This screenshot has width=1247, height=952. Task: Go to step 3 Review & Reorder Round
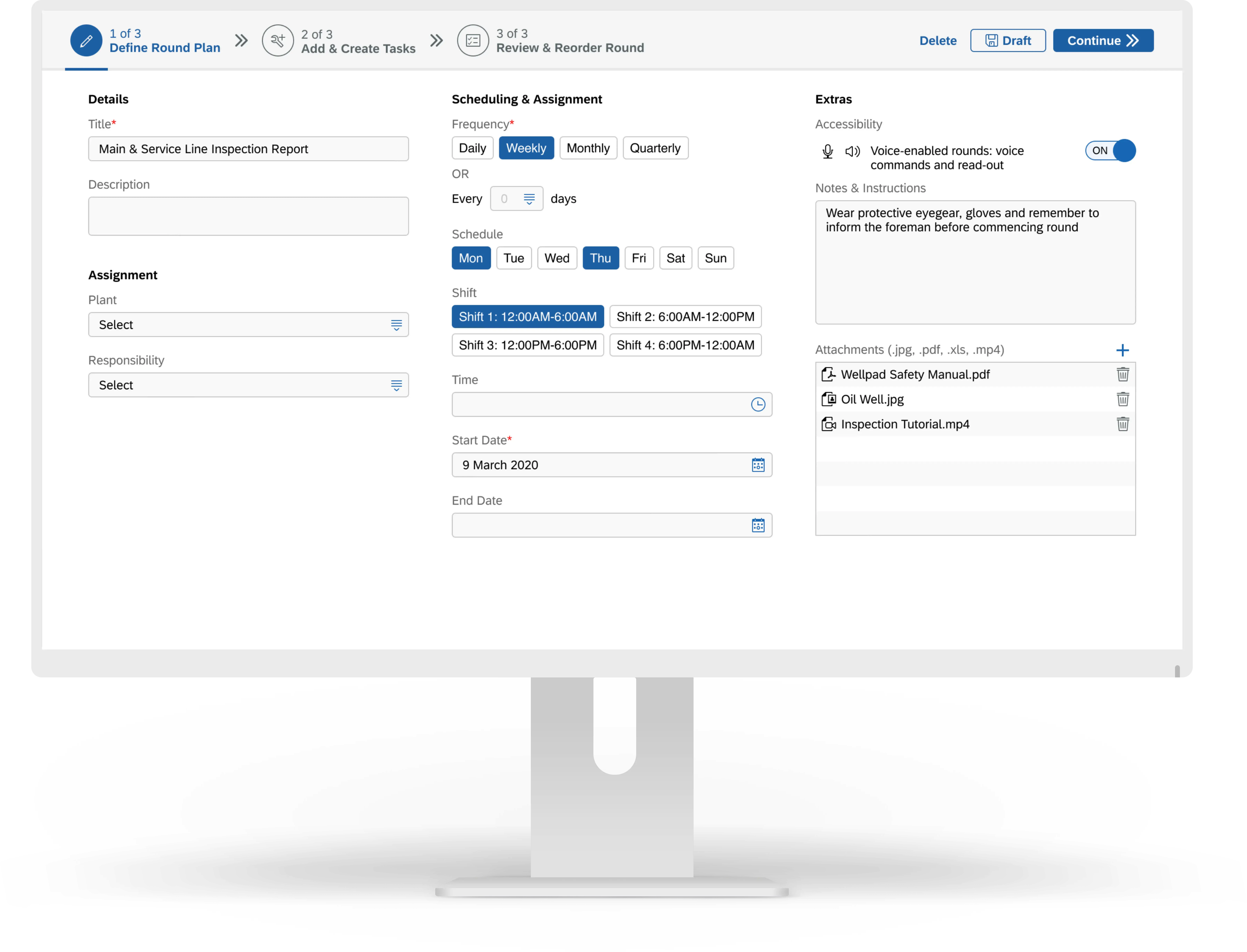tap(550, 41)
